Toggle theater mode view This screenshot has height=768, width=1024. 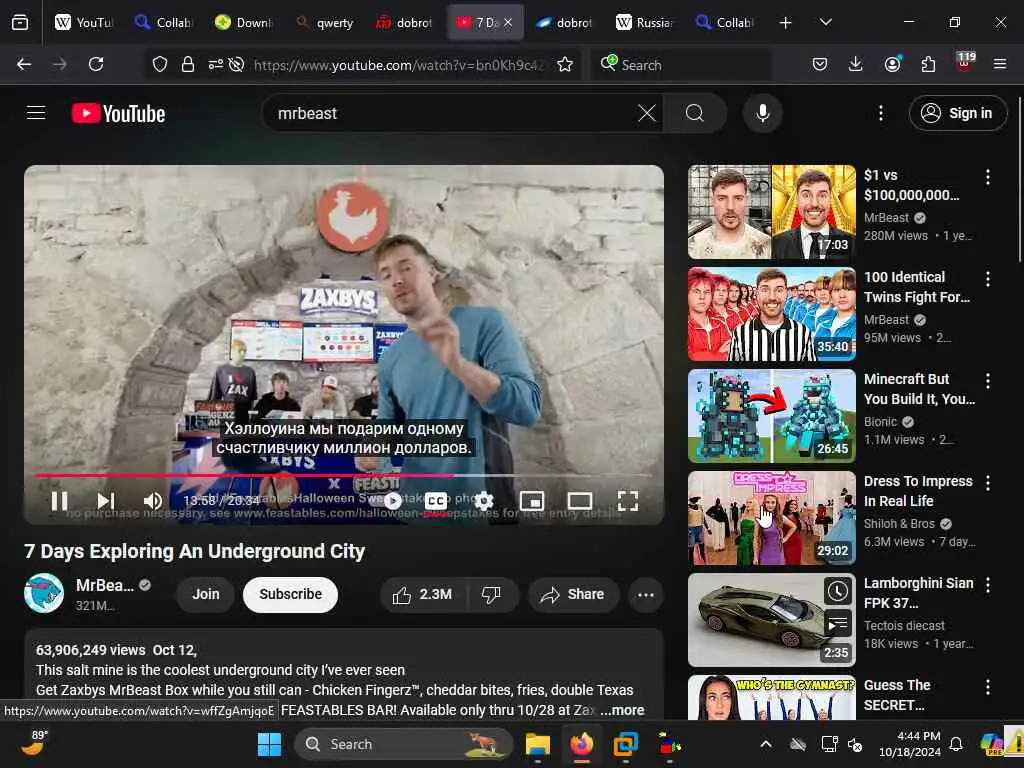[580, 501]
